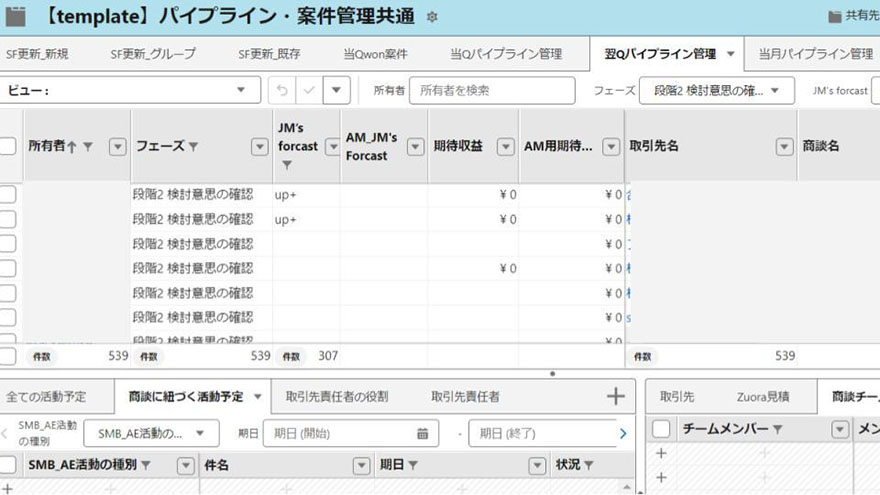This screenshot has width=880, height=495.
Task: Check the sixth row of the pipeline grid
Action: (7, 318)
